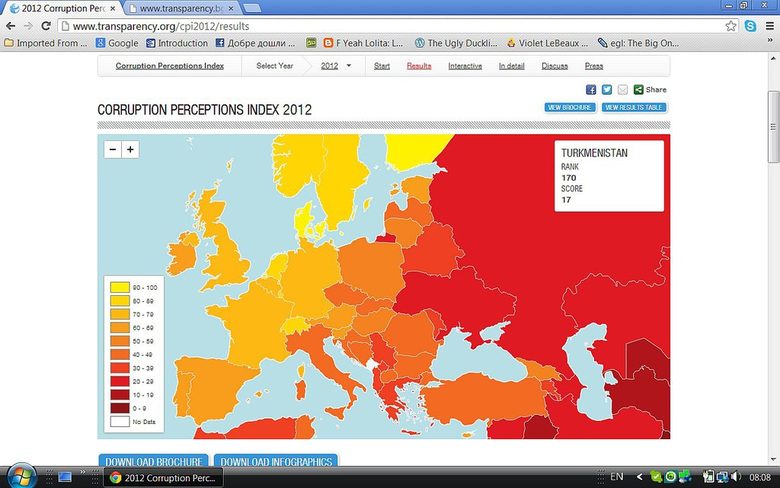Click the browser forward arrow
Viewport: 780px width, 488px height.
[28, 26]
